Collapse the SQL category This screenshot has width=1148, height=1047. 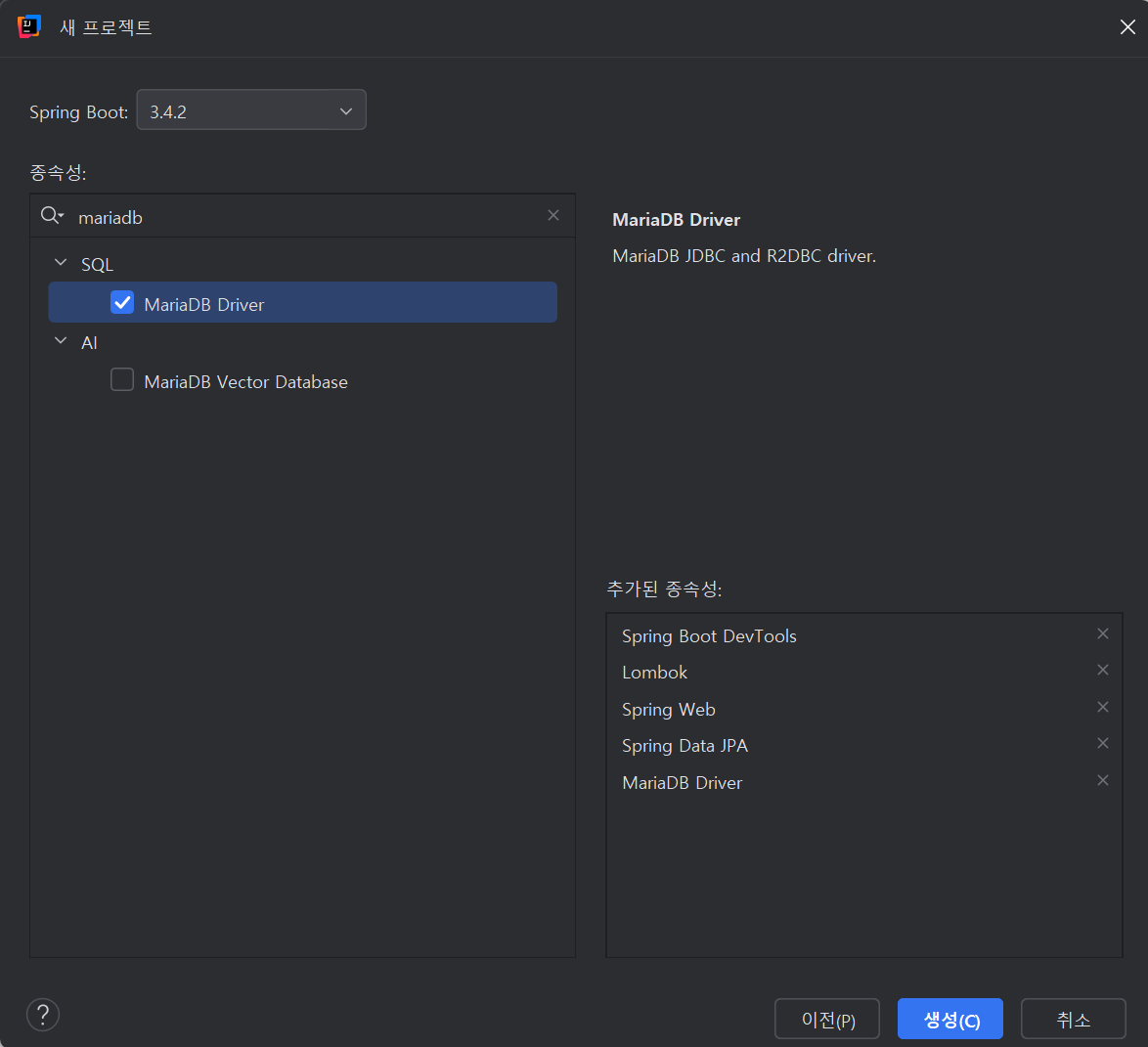61,262
